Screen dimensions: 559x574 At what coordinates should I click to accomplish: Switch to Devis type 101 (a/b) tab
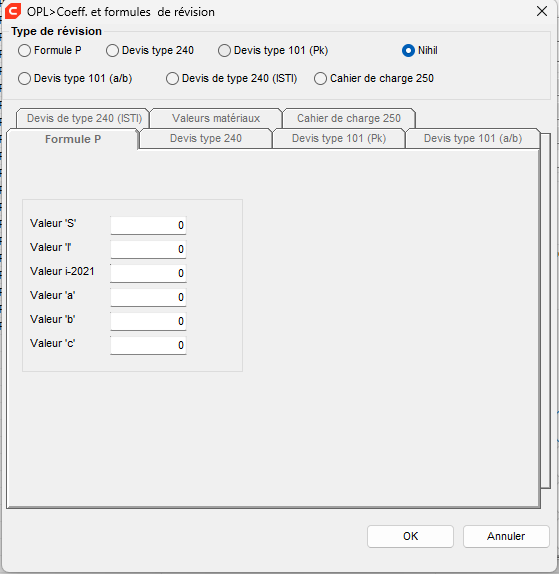[x=473, y=138]
